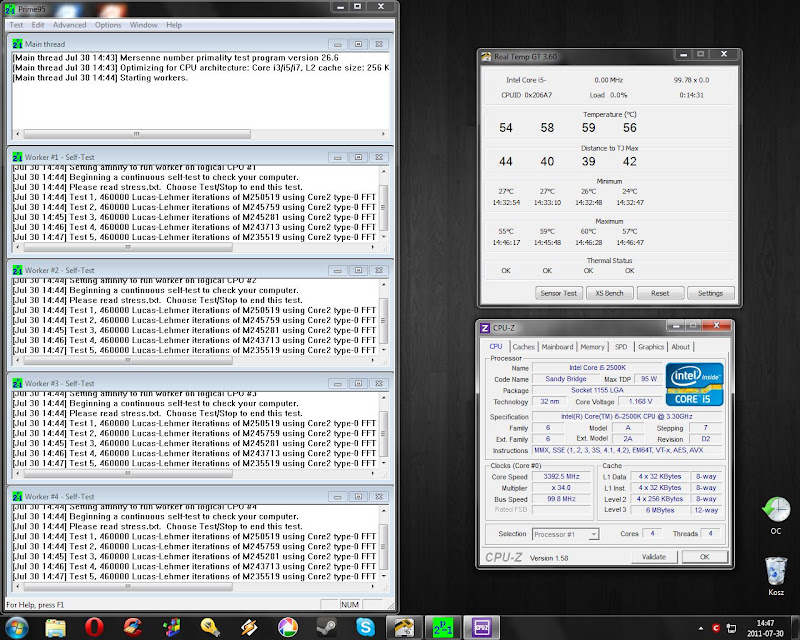
Task: Click the Worker #4 window icon
Action: [17, 497]
